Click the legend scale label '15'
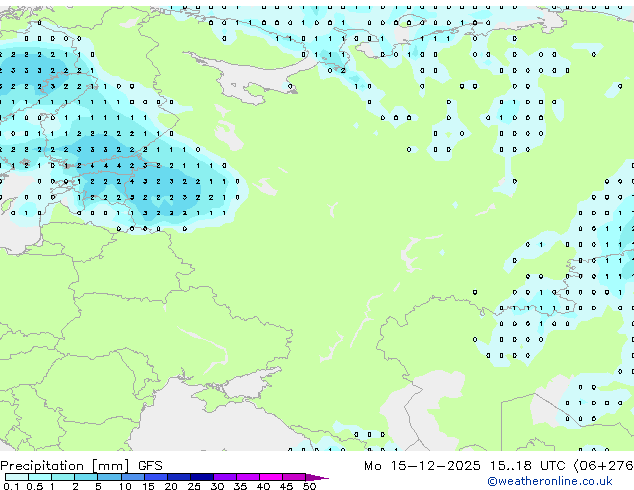 (x=148, y=486)
